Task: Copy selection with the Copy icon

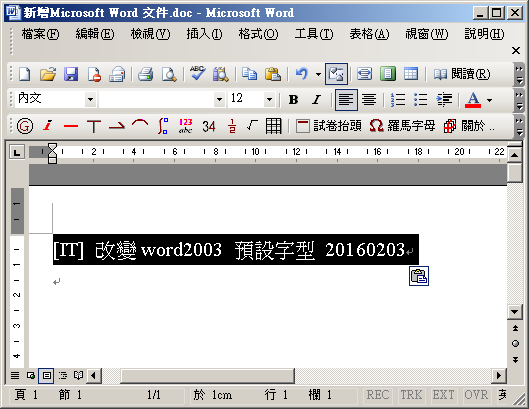Action: [250, 74]
